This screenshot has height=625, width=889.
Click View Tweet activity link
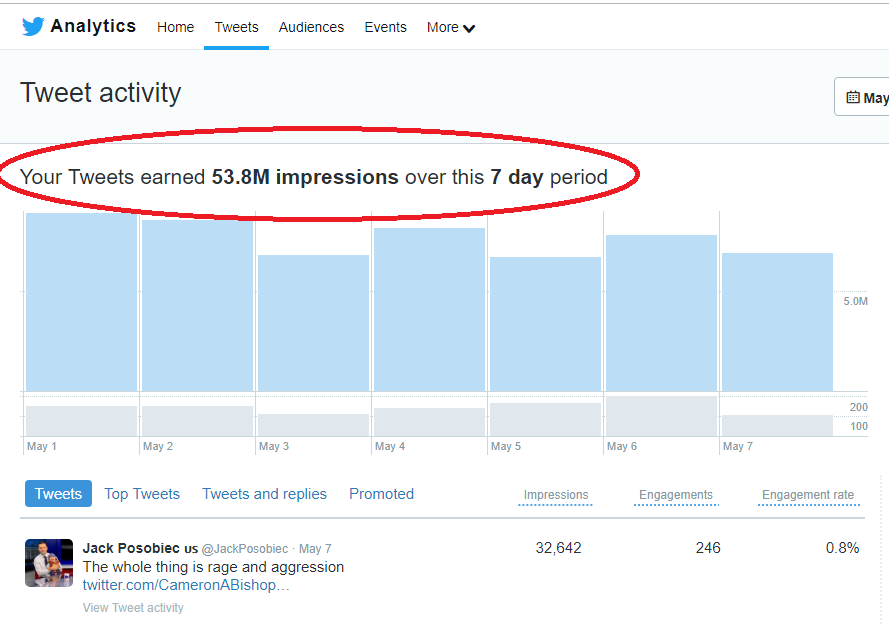point(133,607)
